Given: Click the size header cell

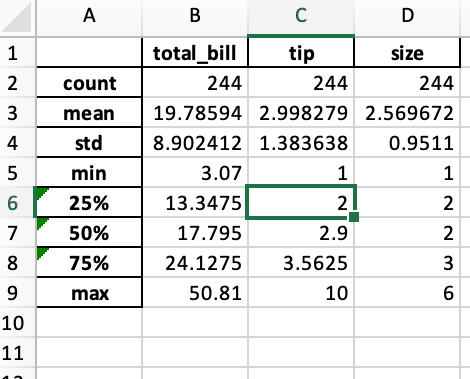Looking at the screenshot, I should coord(407,53).
